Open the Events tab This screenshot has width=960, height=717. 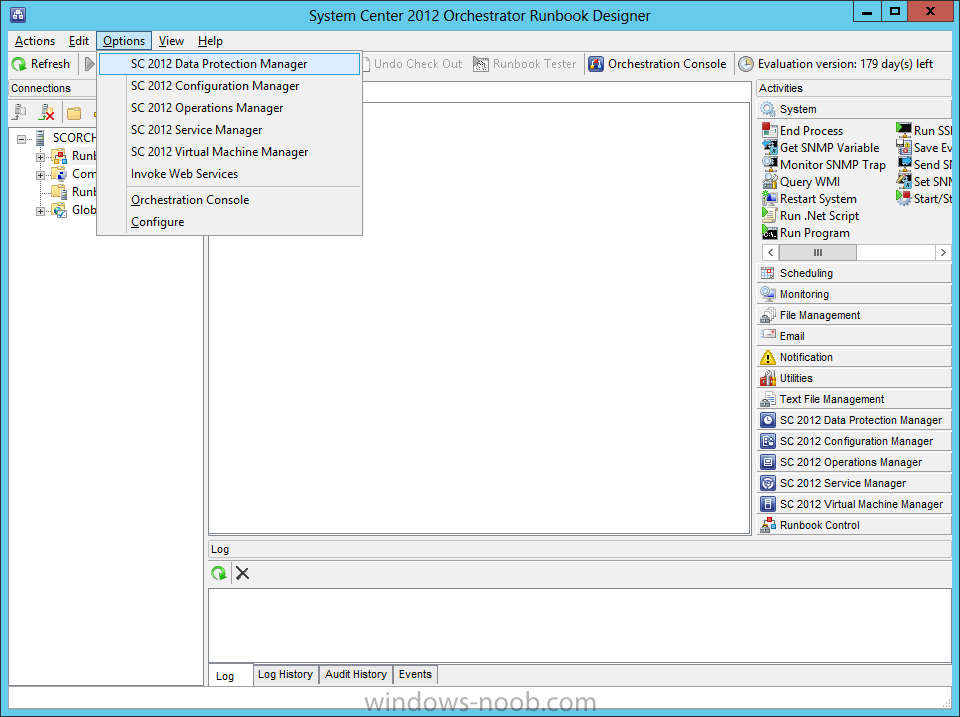[415, 674]
